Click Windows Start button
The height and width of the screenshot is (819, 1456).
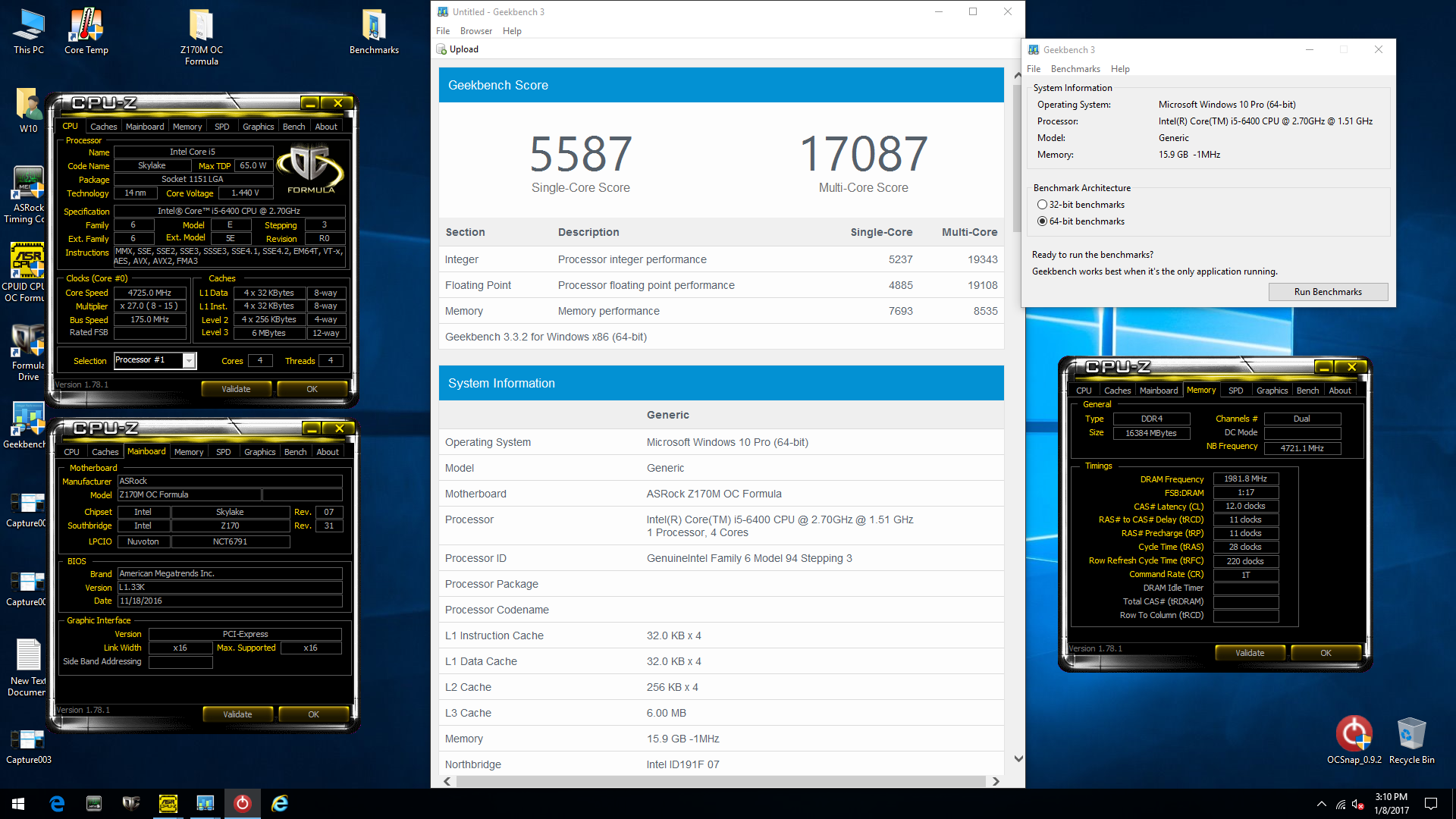tap(18, 804)
